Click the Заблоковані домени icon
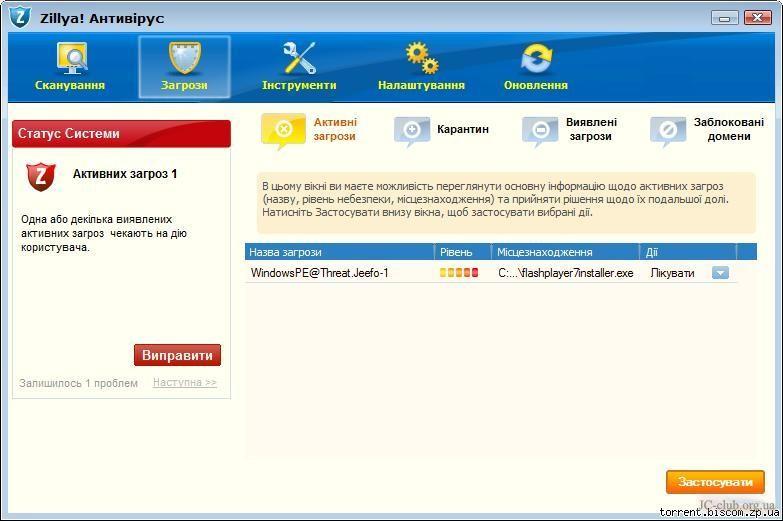Screen dimensions: 783x521 (667, 130)
